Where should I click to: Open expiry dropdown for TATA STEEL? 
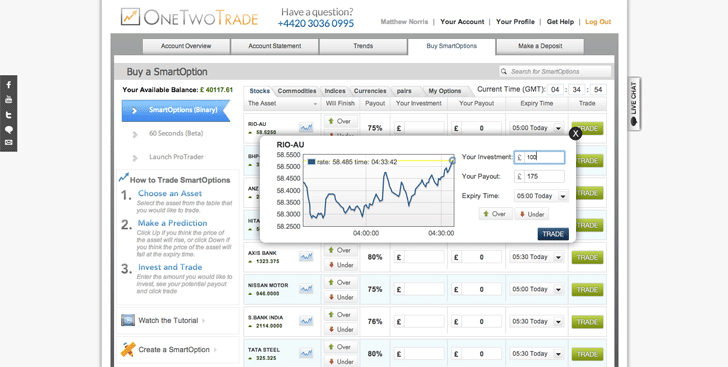pyautogui.click(x=536, y=354)
